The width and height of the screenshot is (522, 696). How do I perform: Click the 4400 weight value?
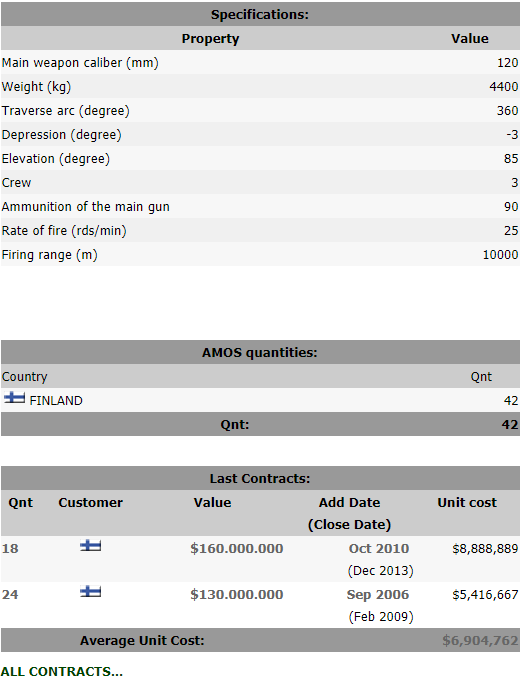[504, 87]
